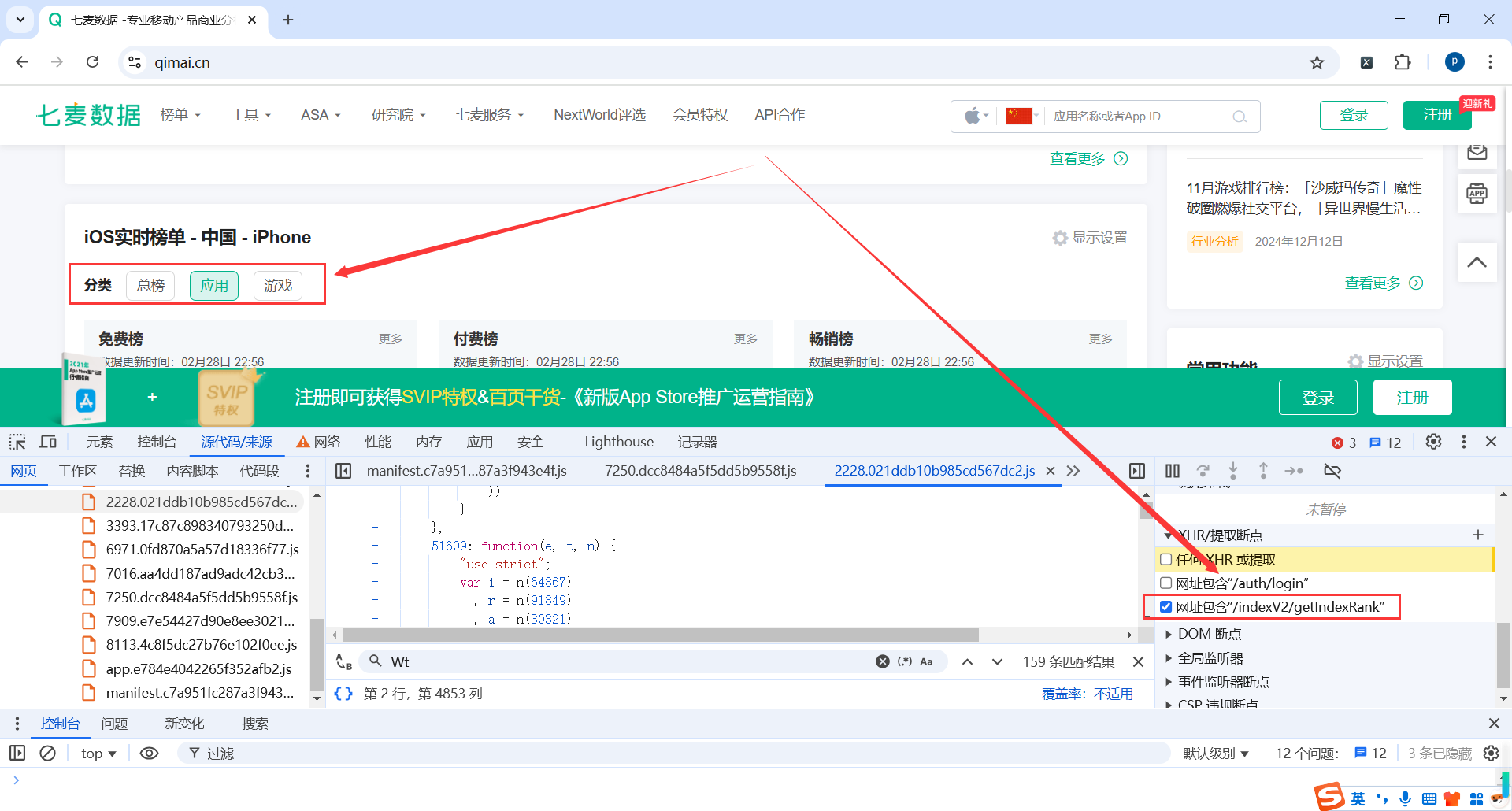Toggle the debugger sidebar panel

(x=1137, y=471)
